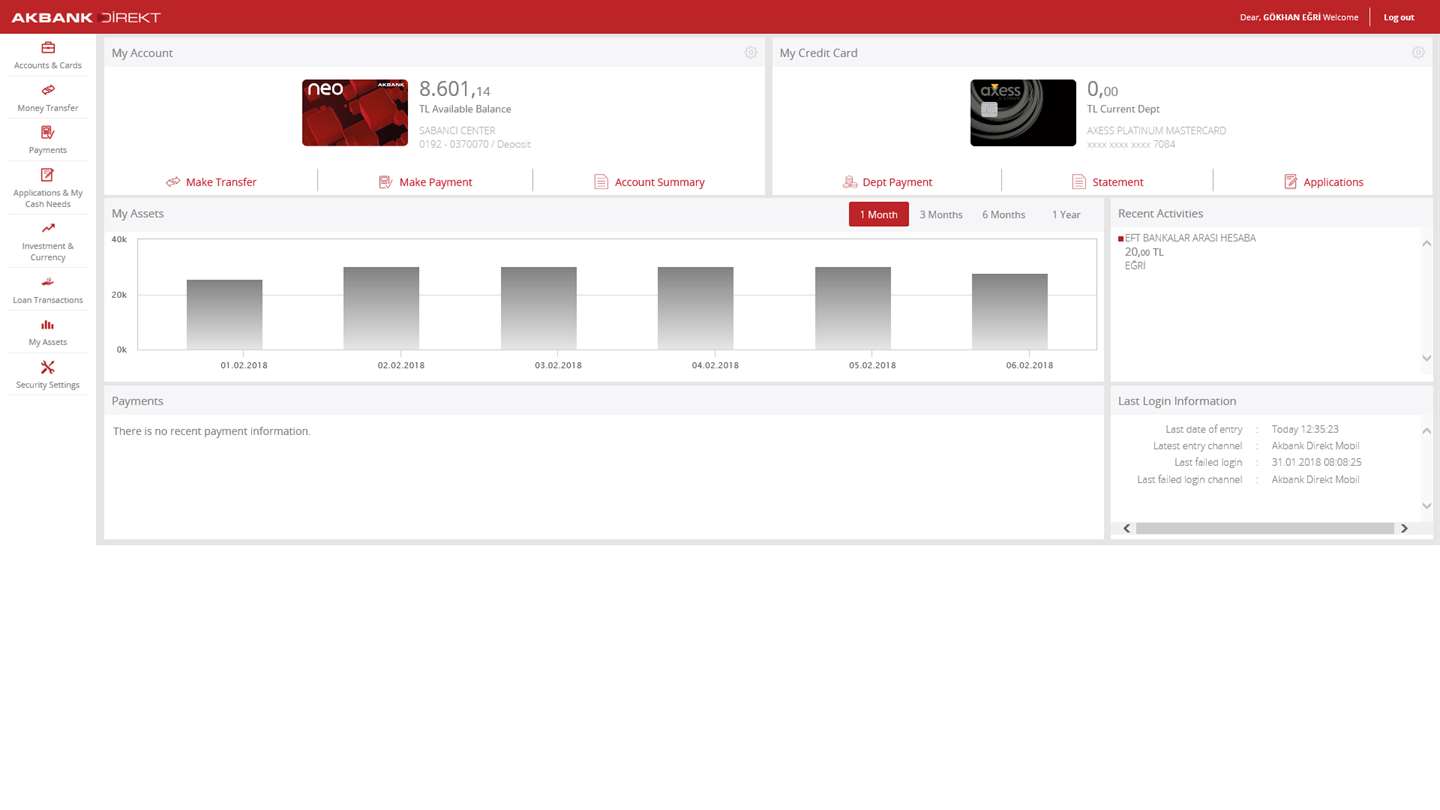Click Last Login Information scroll up arrow
Image resolution: width=1440 pixels, height=810 pixels.
pos(1427,431)
